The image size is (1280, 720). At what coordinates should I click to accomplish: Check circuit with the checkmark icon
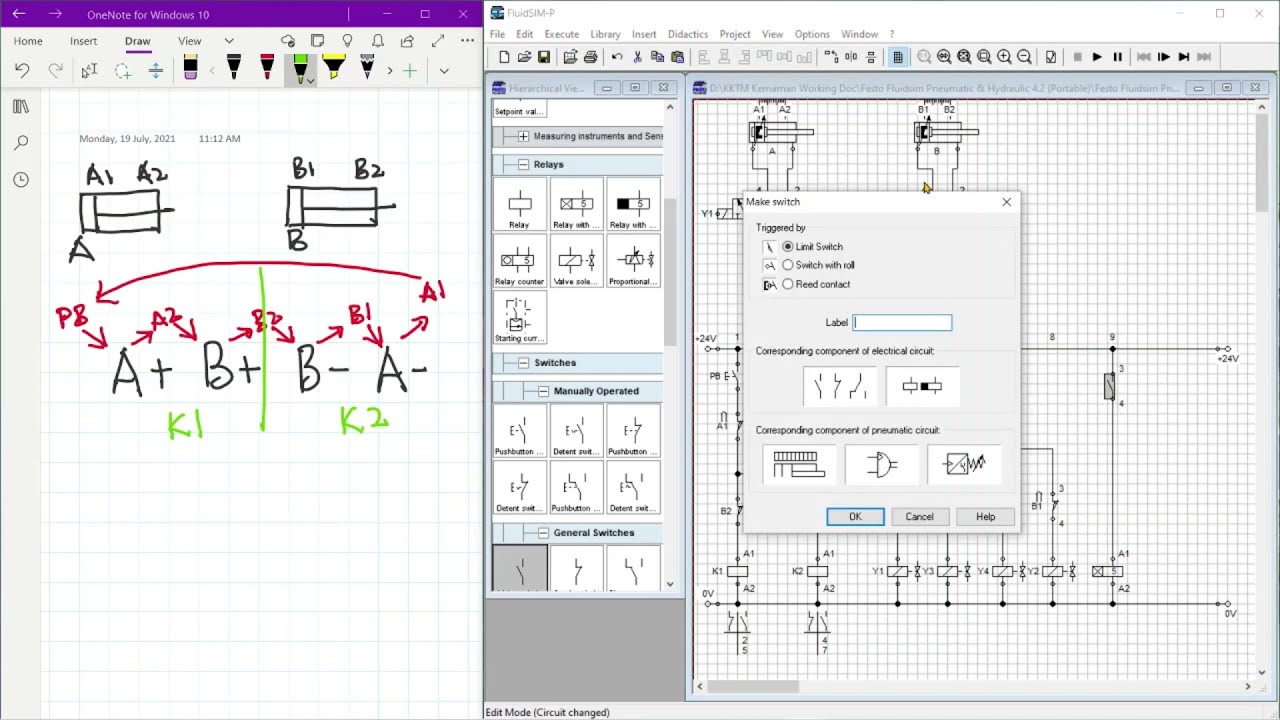click(x=1051, y=57)
